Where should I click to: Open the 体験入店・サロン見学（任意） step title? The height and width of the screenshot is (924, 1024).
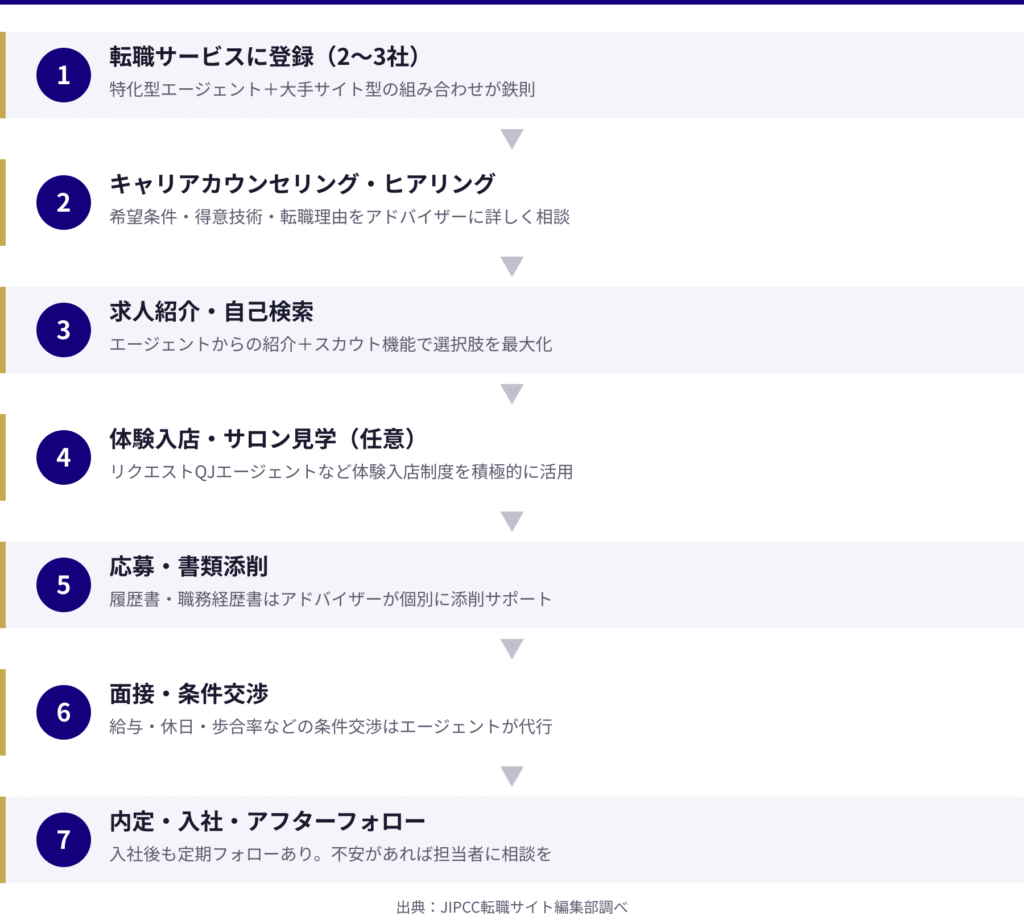pos(262,439)
